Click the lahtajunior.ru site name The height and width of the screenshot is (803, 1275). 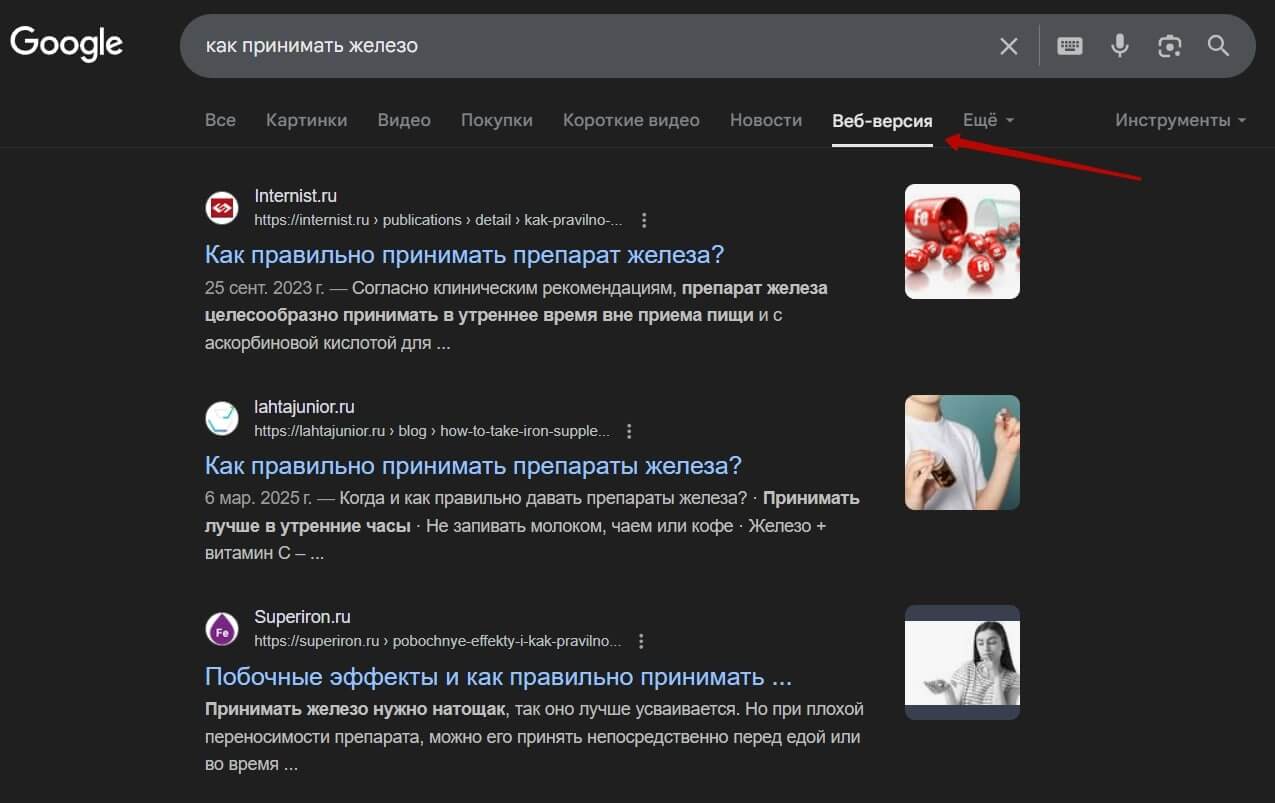(x=304, y=407)
